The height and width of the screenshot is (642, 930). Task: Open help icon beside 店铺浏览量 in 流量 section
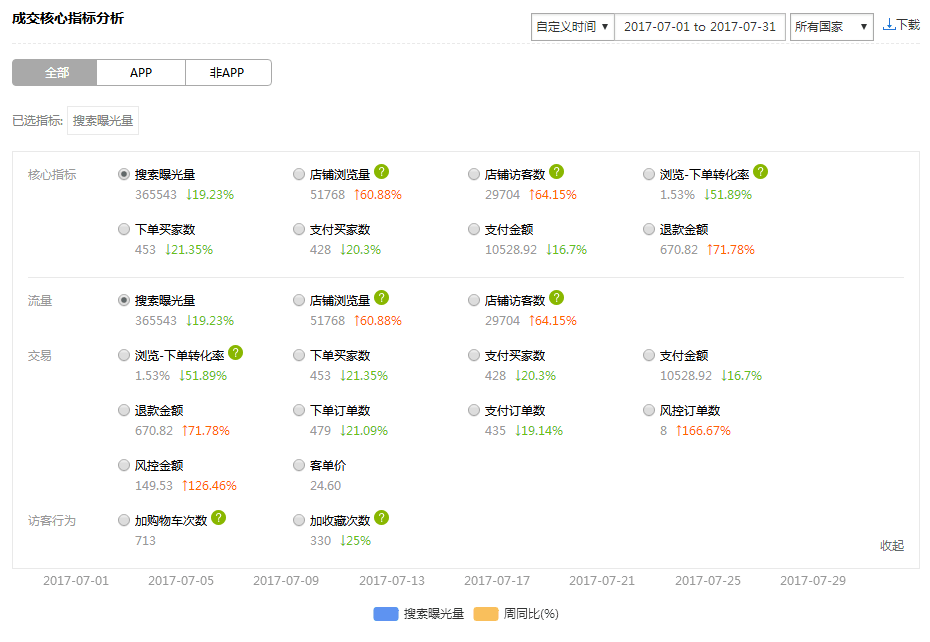tap(381, 297)
